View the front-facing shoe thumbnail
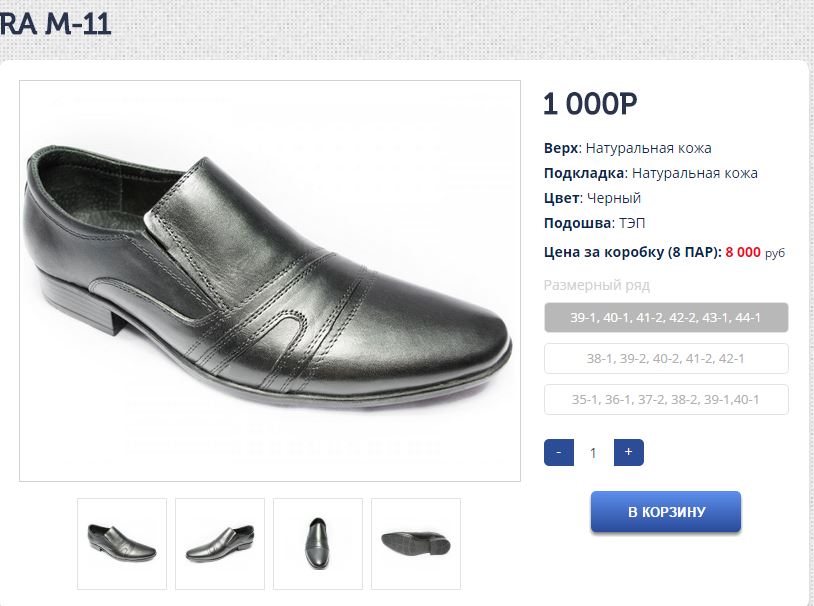This screenshot has width=814, height=606. click(318, 543)
